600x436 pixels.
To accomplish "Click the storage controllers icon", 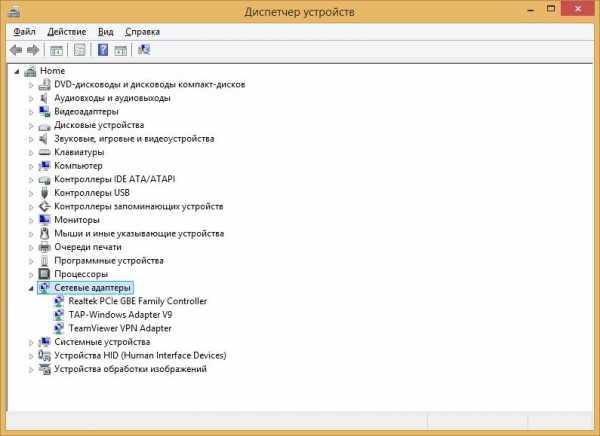I will point(44,207).
